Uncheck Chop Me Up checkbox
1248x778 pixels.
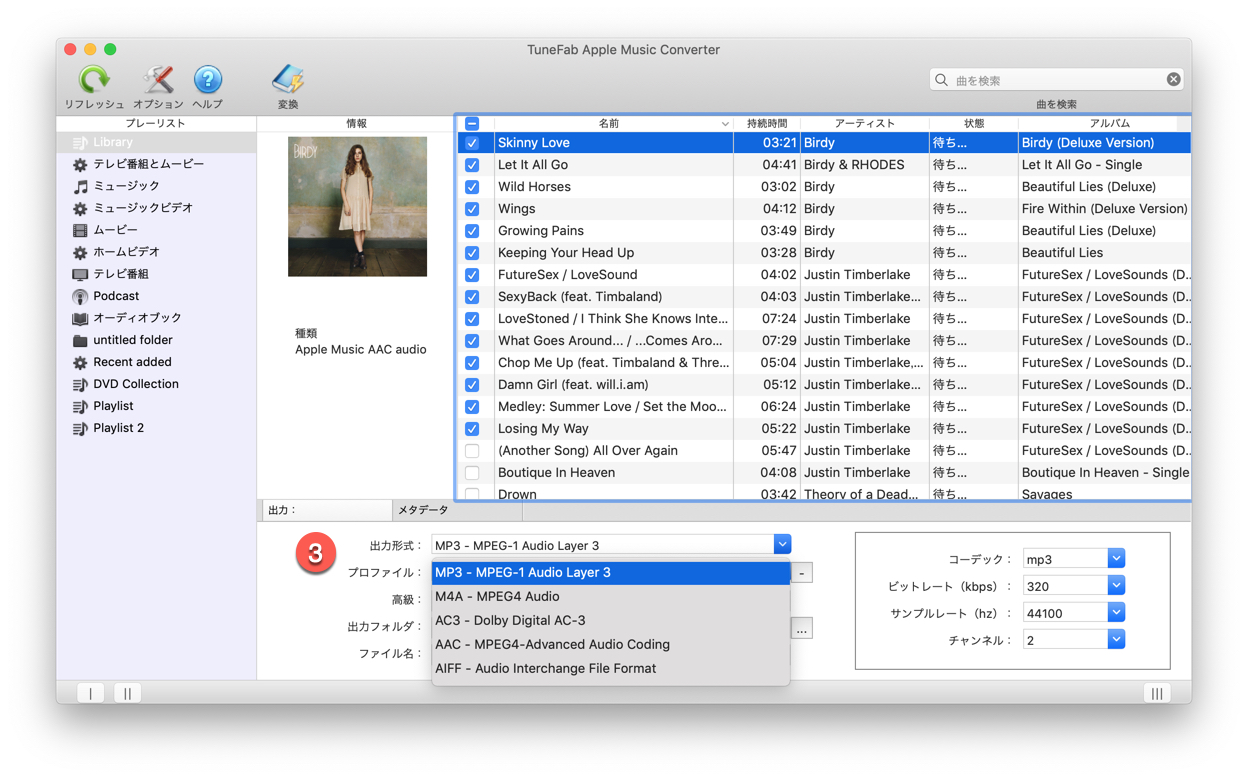click(472, 363)
